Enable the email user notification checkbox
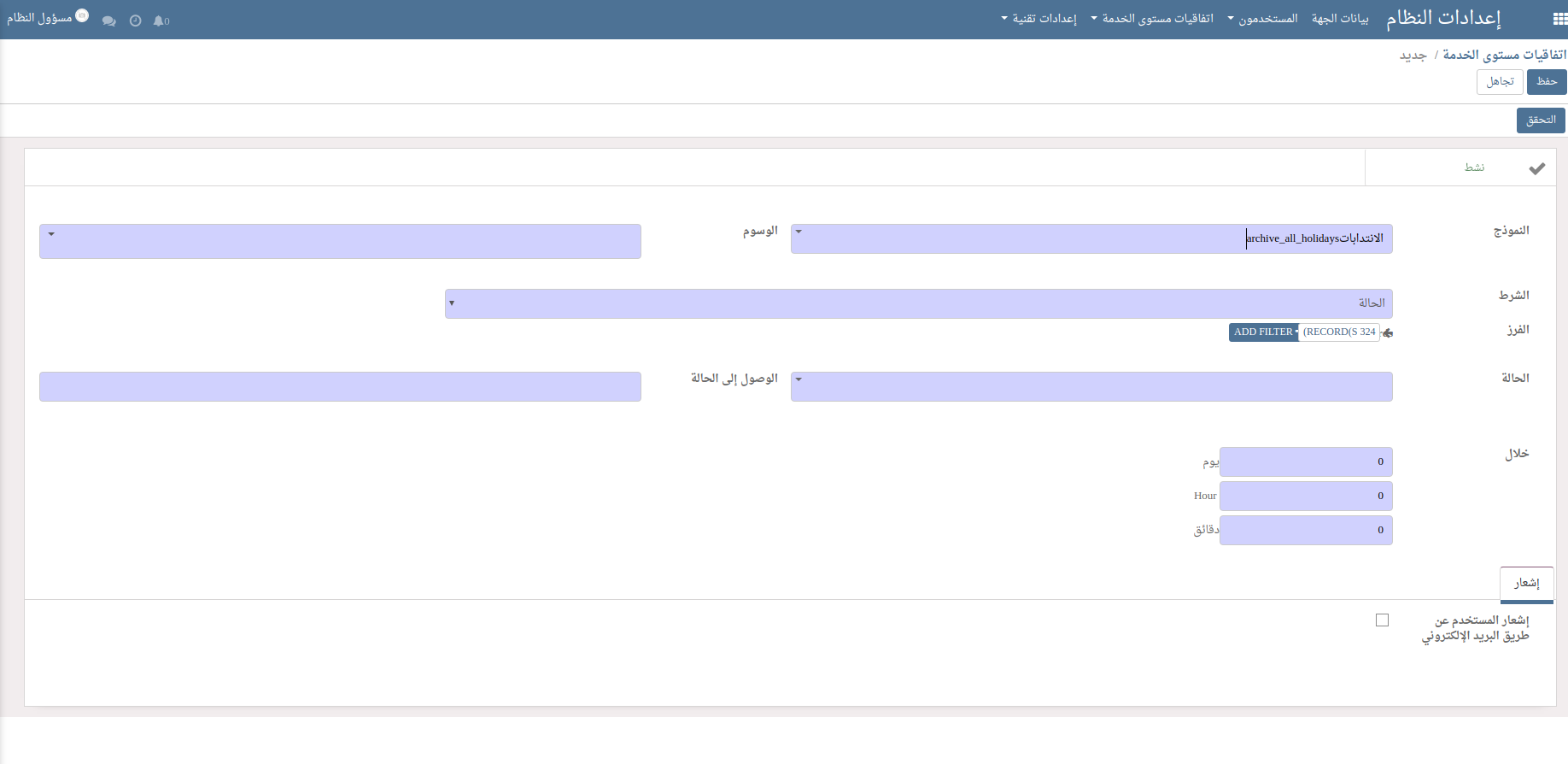Image resolution: width=1568 pixels, height=764 pixels. [1382, 620]
